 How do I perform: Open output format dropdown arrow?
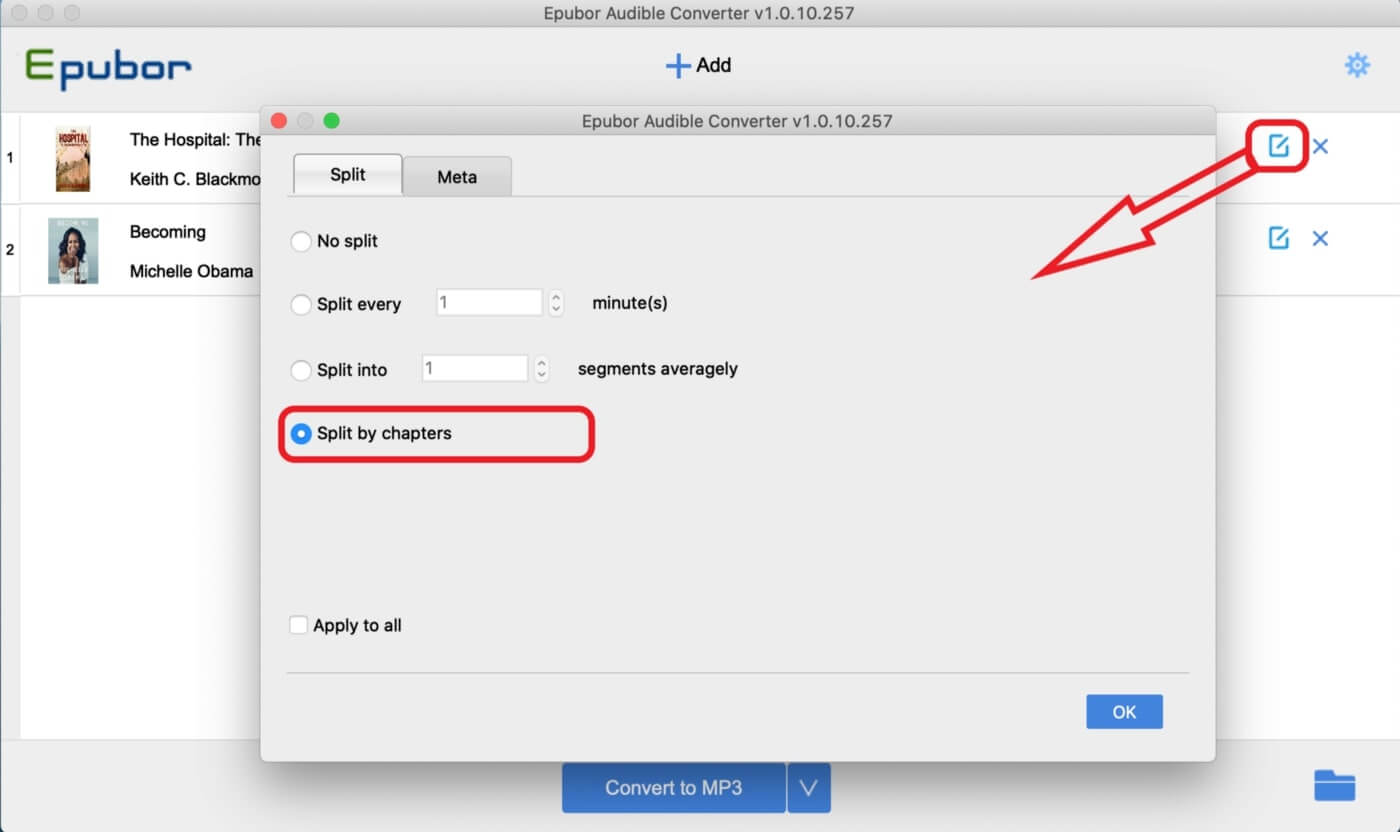click(809, 788)
